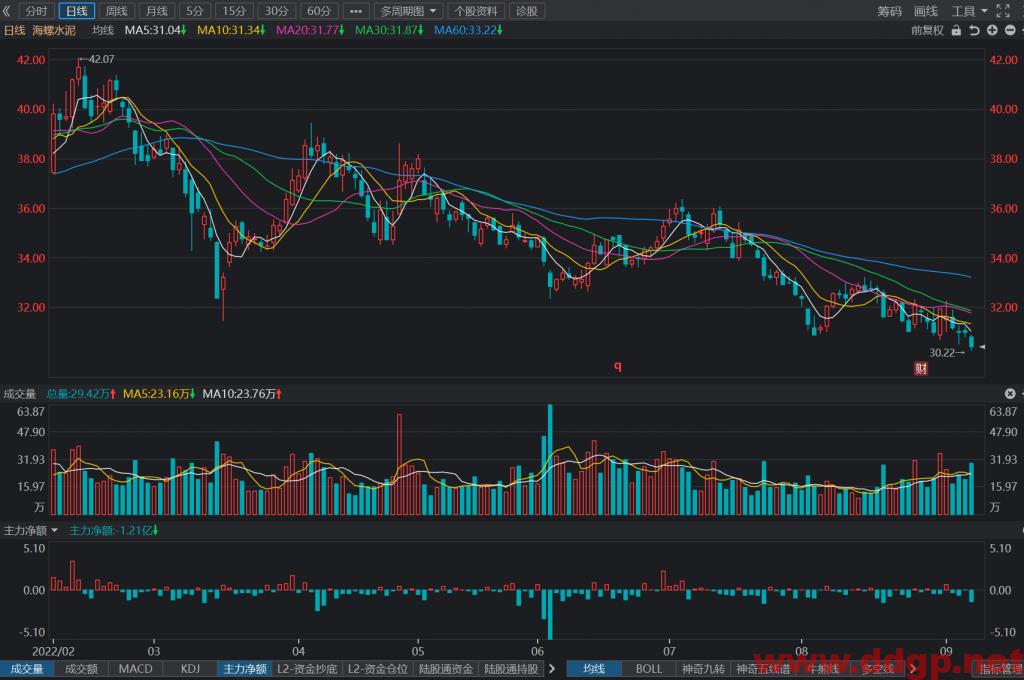This screenshot has height=680, width=1024.
Task: Select the 多空线 indicator tab
Action: (877, 669)
